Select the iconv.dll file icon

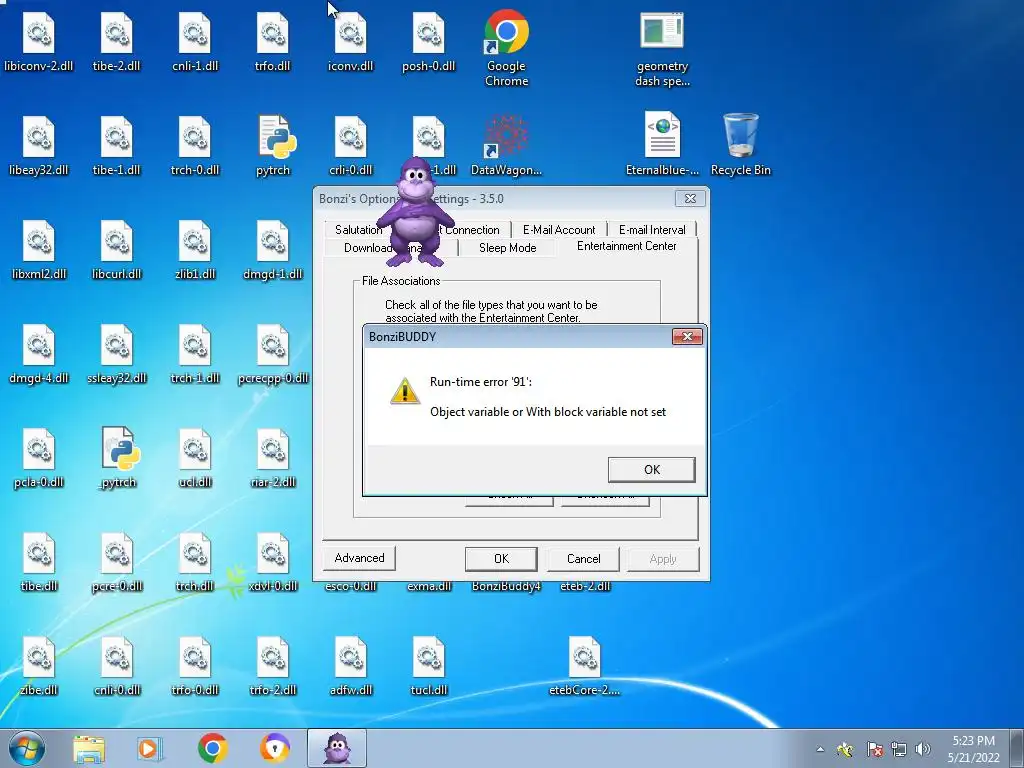(x=351, y=40)
